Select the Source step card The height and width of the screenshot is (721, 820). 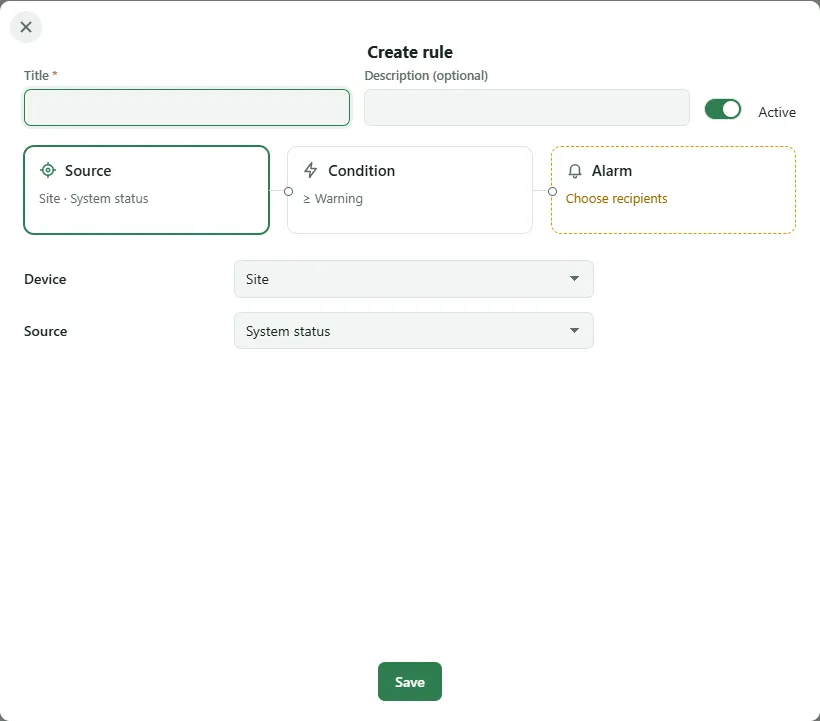point(146,190)
